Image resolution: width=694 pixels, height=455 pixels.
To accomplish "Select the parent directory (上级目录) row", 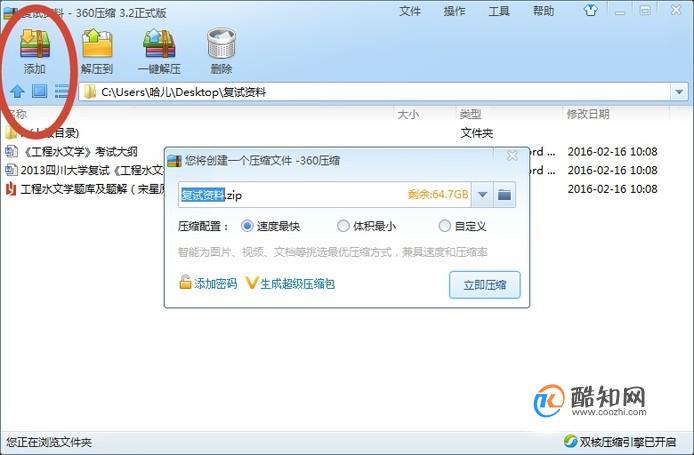I will pyautogui.click(x=42, y=132).
